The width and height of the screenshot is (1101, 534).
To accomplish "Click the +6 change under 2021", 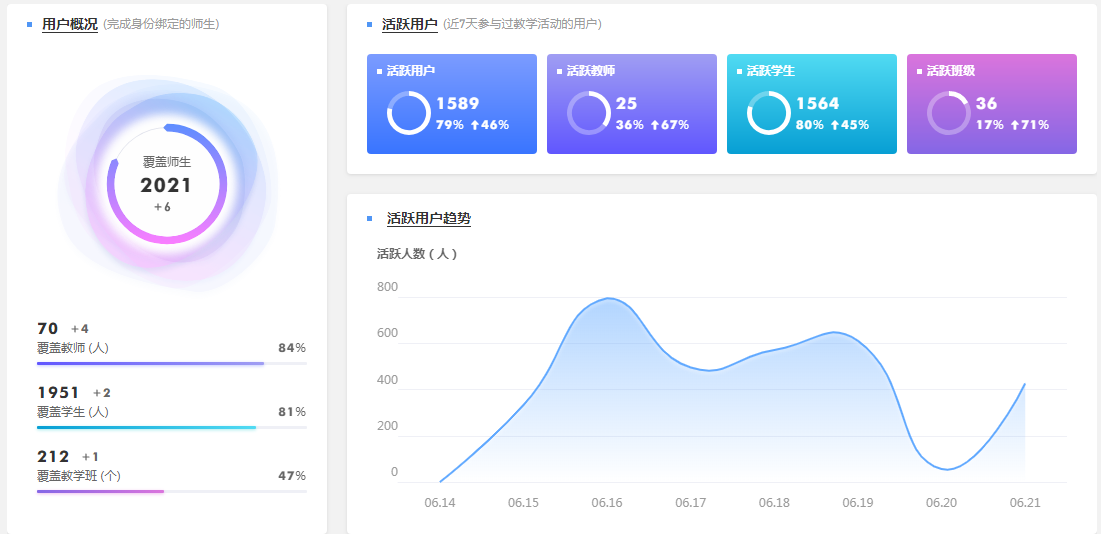I will point(162,207).
